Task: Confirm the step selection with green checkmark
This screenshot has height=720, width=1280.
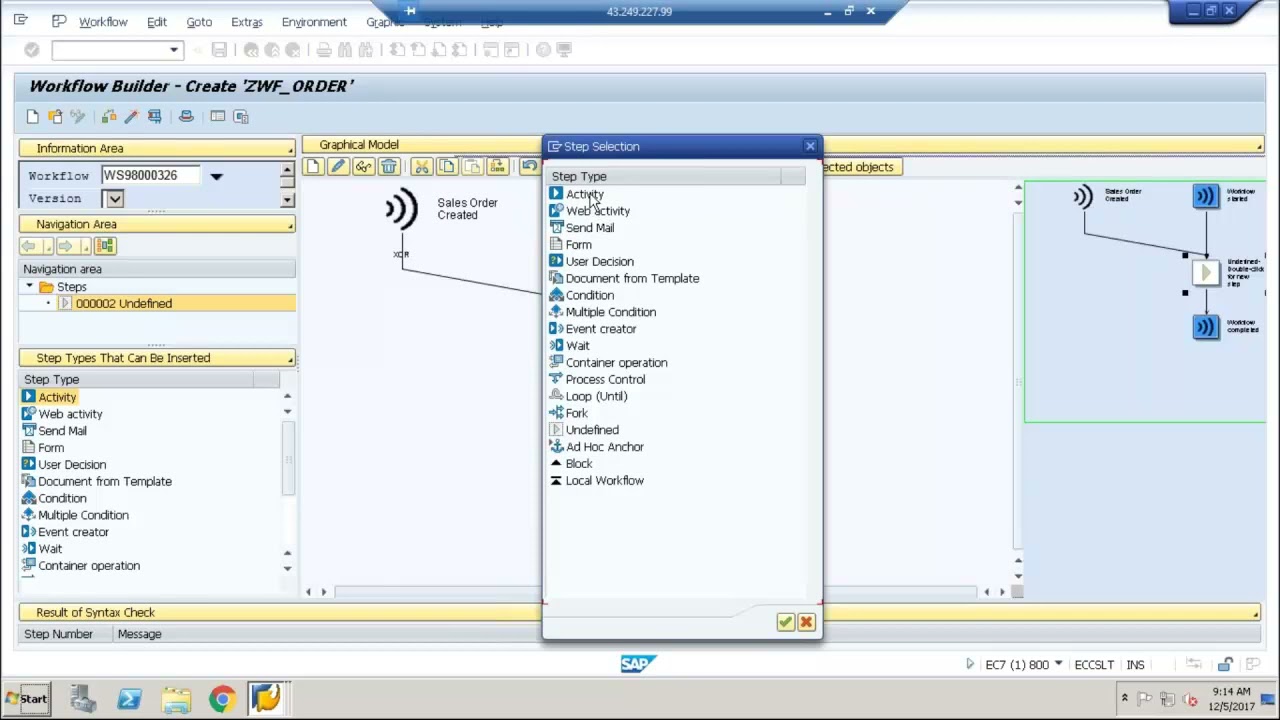Action: [785, 622]
